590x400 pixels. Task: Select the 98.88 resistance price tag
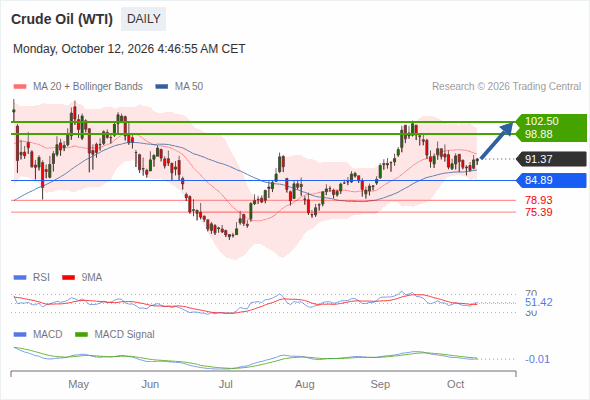[x=550, y=134]
